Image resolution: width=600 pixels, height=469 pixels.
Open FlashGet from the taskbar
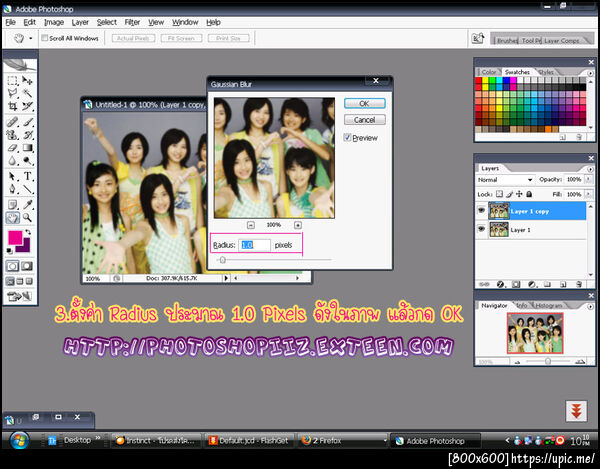[249, 441]
